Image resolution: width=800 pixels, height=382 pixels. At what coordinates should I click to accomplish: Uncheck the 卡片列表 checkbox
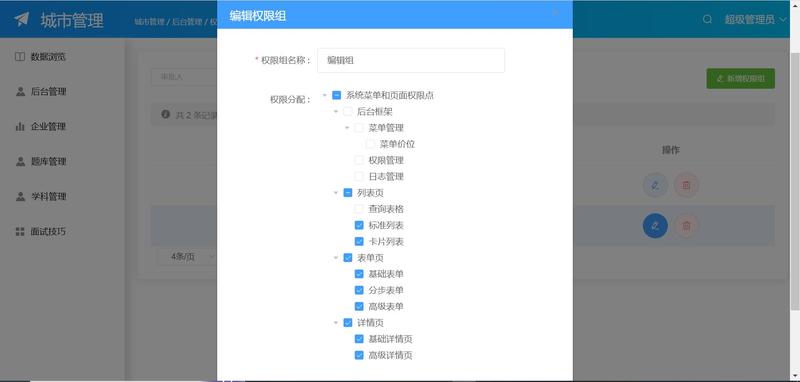click(x=359, y=241)
